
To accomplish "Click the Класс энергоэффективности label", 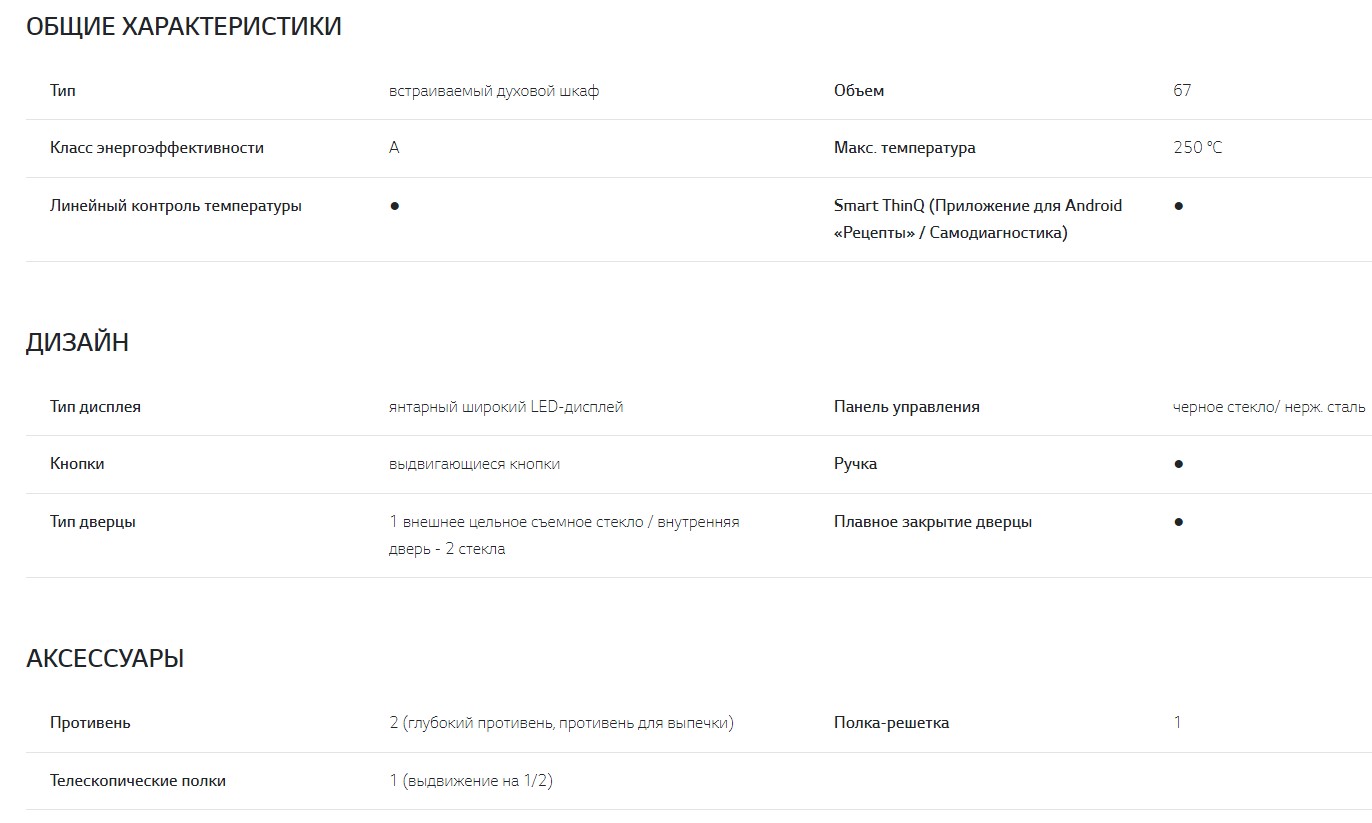I will coord(157,148).
